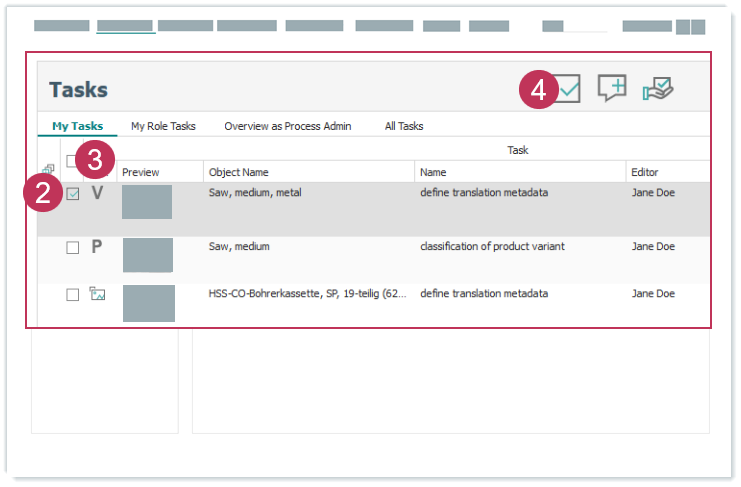The height and width of the screenshot is (487, 741).
Task: Click the structure type icon in third row
Action: (x=97, y=294)
